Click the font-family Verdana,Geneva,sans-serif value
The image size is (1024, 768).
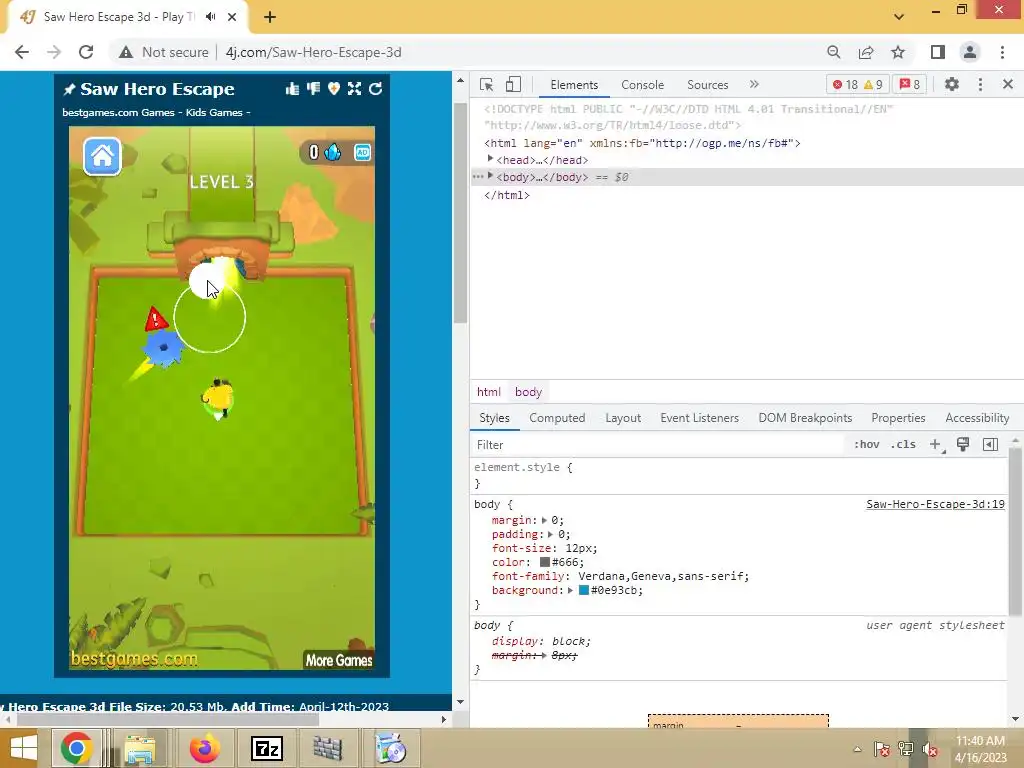[663, 576]
